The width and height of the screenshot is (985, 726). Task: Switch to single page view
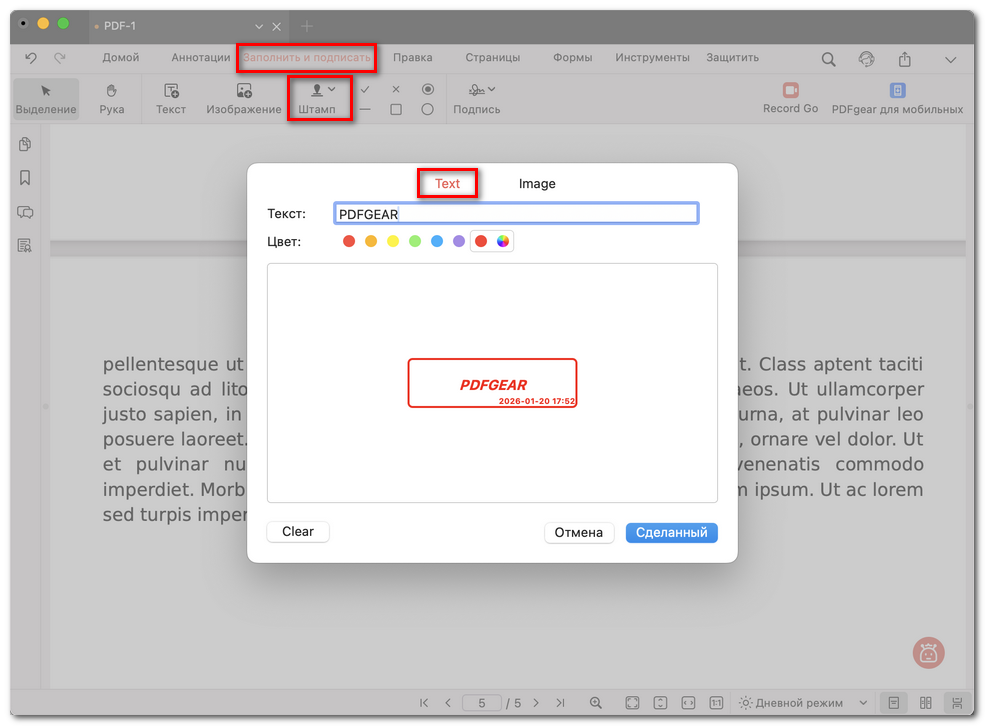894,703
